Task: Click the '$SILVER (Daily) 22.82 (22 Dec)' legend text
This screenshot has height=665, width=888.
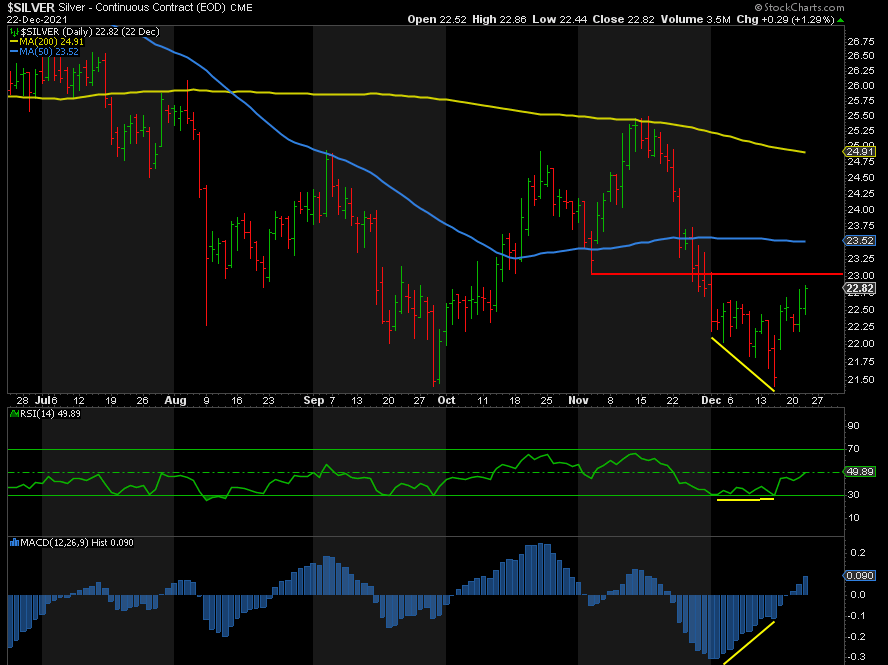Action: click(90, 32)
